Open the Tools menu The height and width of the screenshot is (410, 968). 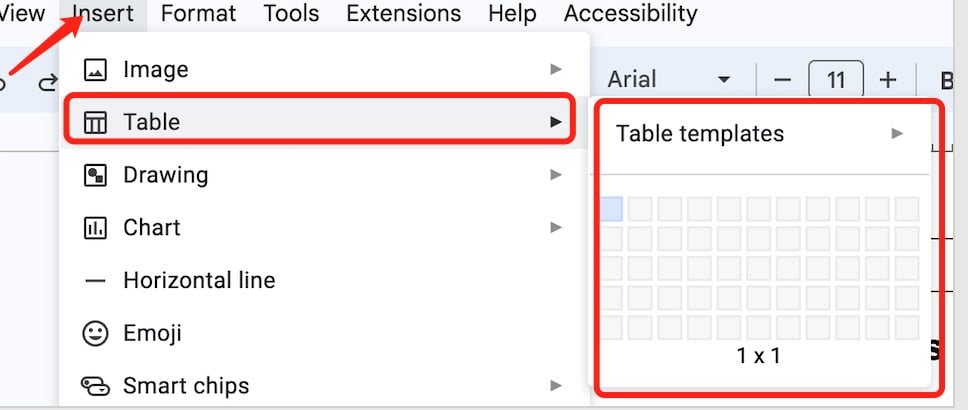coord(291,14)
